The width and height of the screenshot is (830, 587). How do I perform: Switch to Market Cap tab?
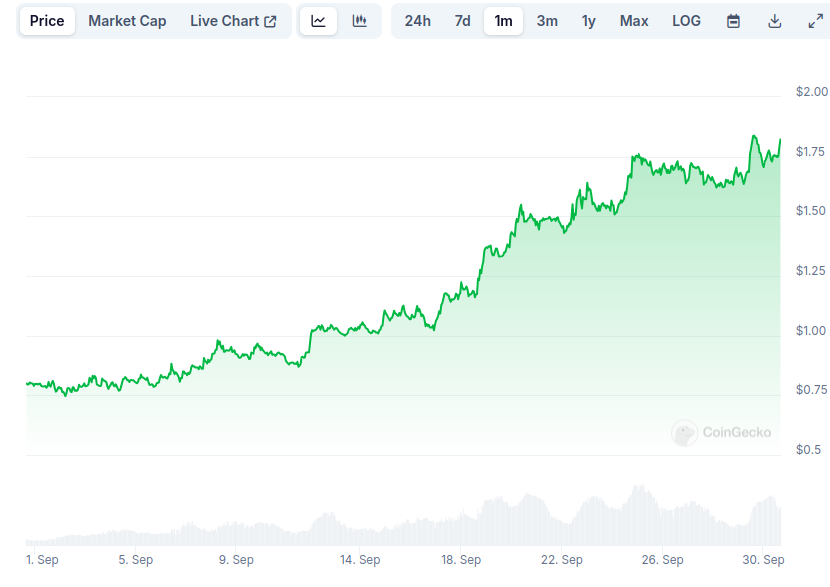point(127,21)
